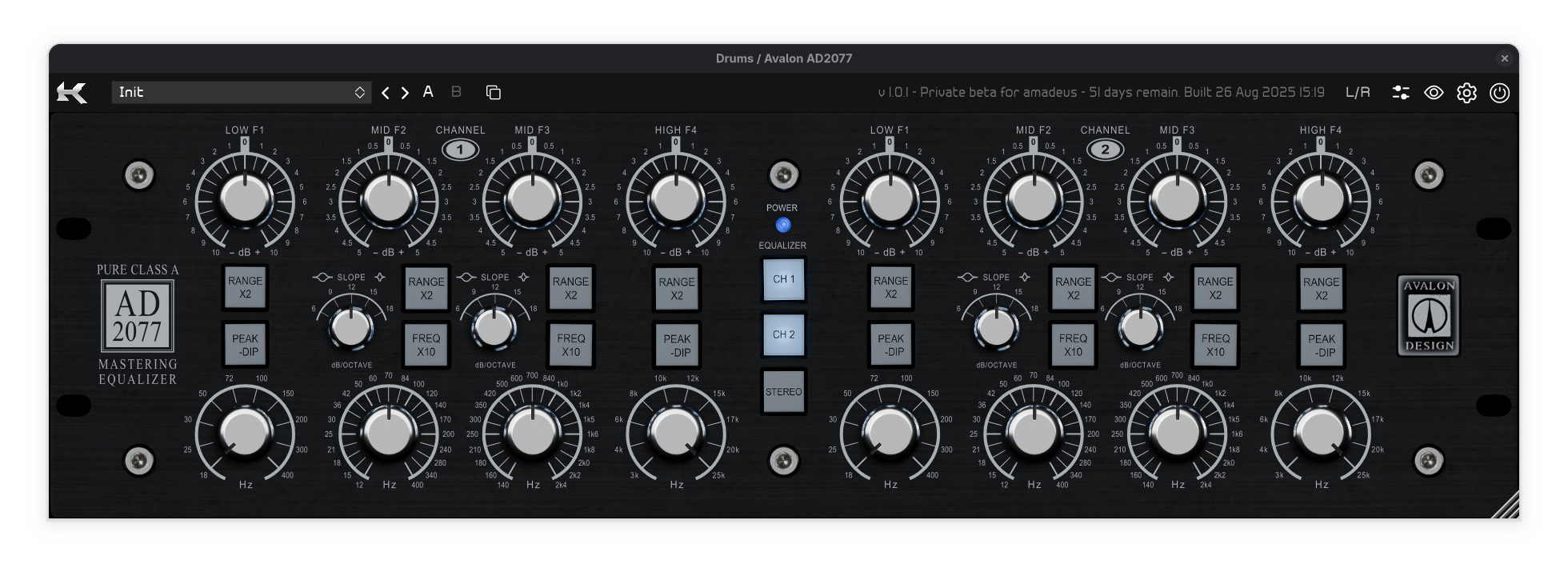This screenshot has width=1568, height=572.
Task: Click channel 1 Low F1 gain knob
Action: 245,199
